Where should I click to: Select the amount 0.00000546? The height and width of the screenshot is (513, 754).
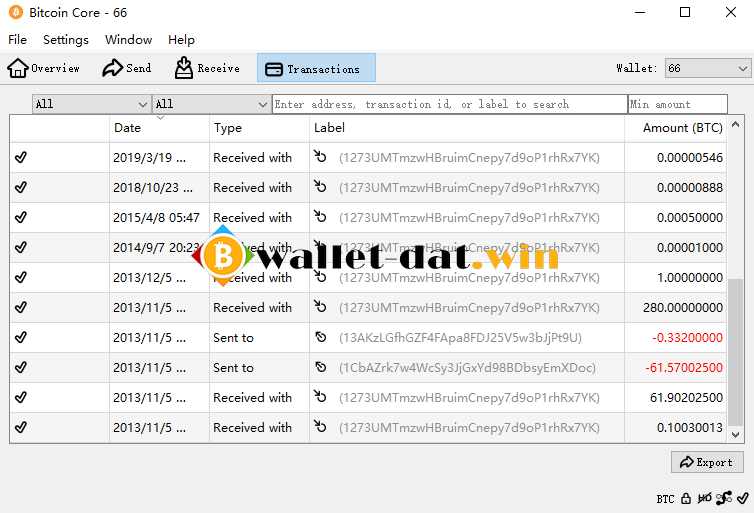tap(690, 158)
